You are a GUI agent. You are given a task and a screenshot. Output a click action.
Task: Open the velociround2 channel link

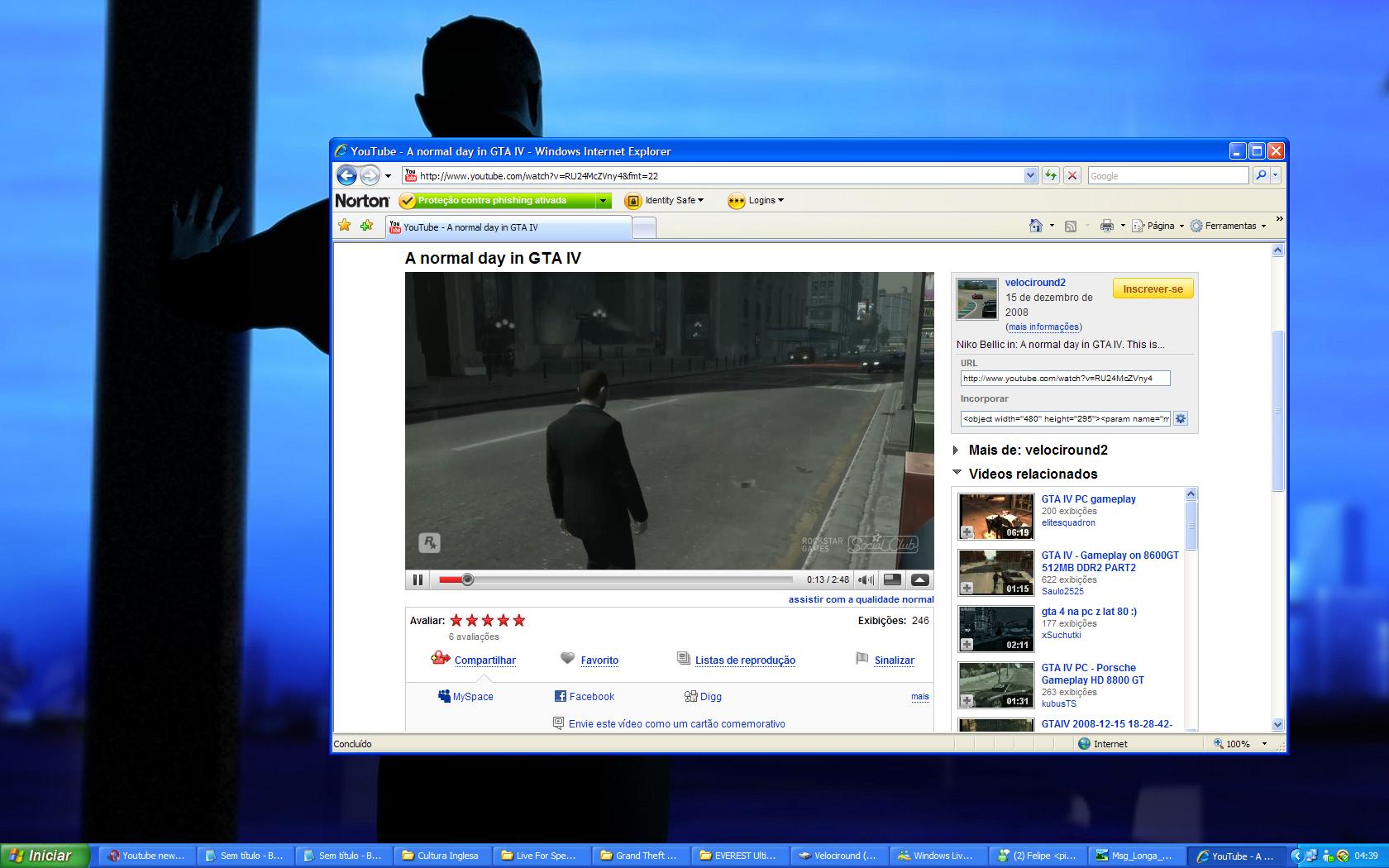(x=1035, y=282)
